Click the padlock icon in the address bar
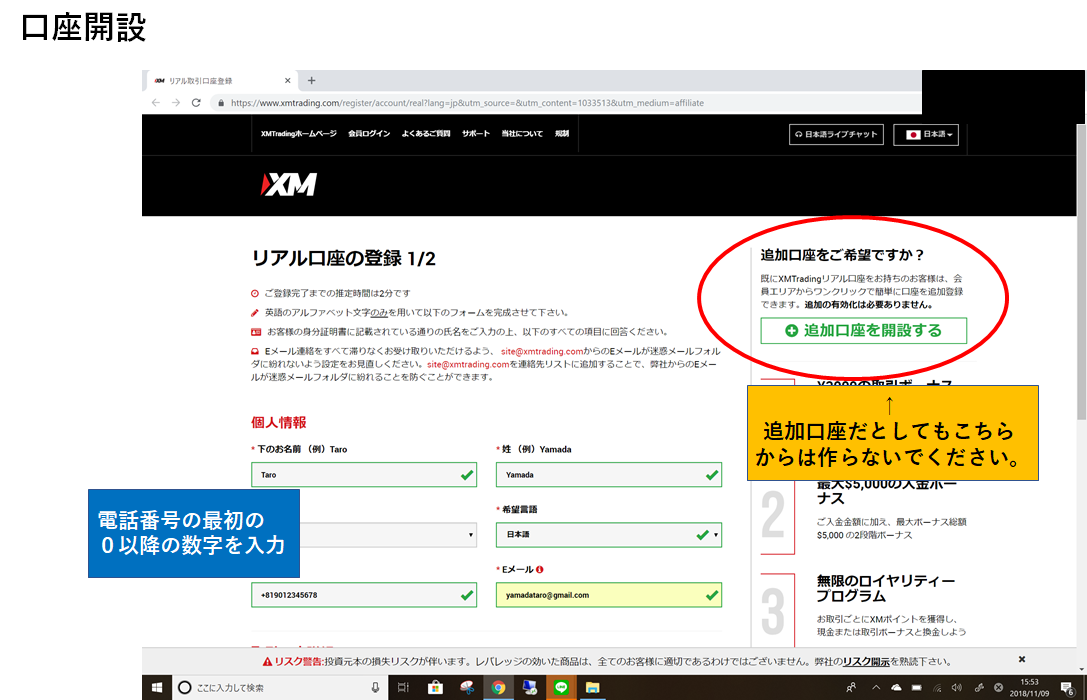 click(220, 103)
